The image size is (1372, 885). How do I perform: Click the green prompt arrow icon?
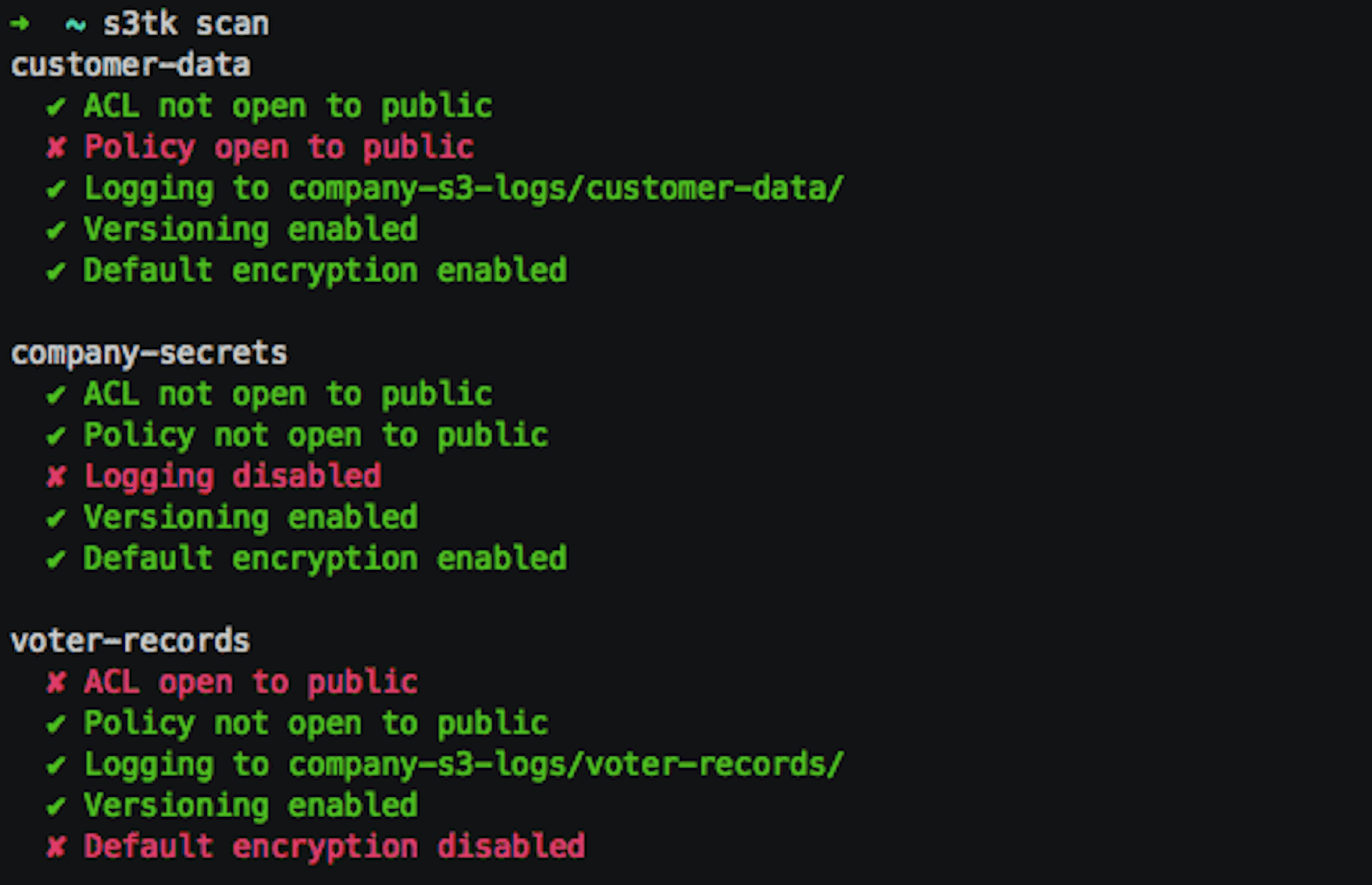(x=19, y=24)
